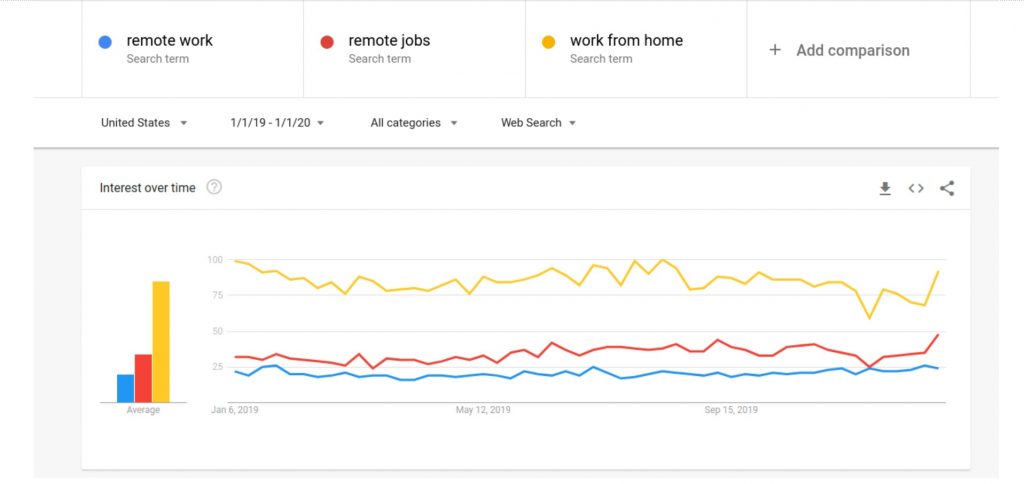The image size is (1024, 484).
Task: Share the Interest over time chart
Action: click(947, 188)
